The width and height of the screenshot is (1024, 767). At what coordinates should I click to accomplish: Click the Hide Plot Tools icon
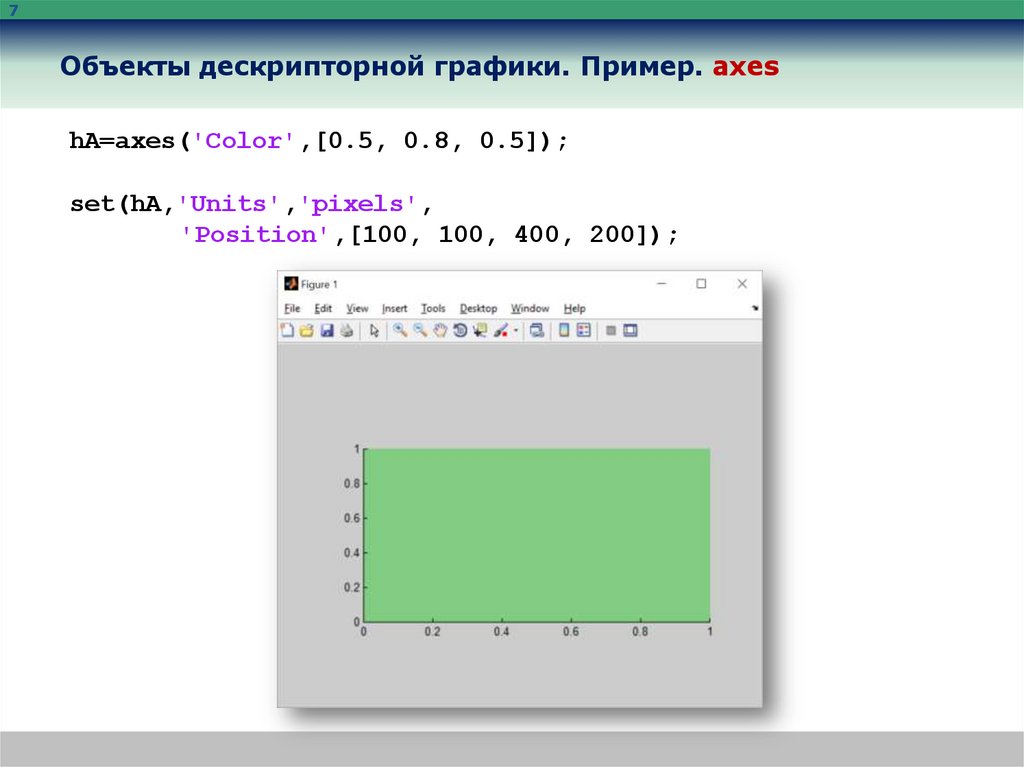point(611,331)
